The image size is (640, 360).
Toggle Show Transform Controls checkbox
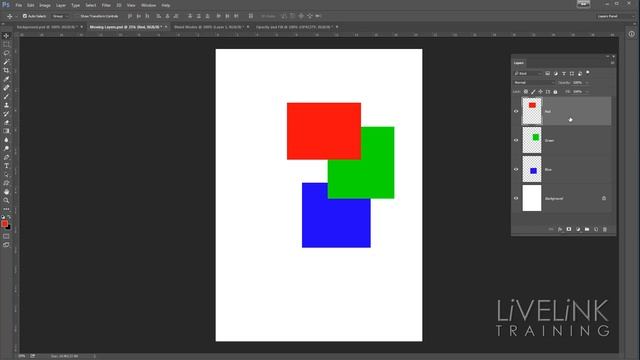click(x=76, y=16)
